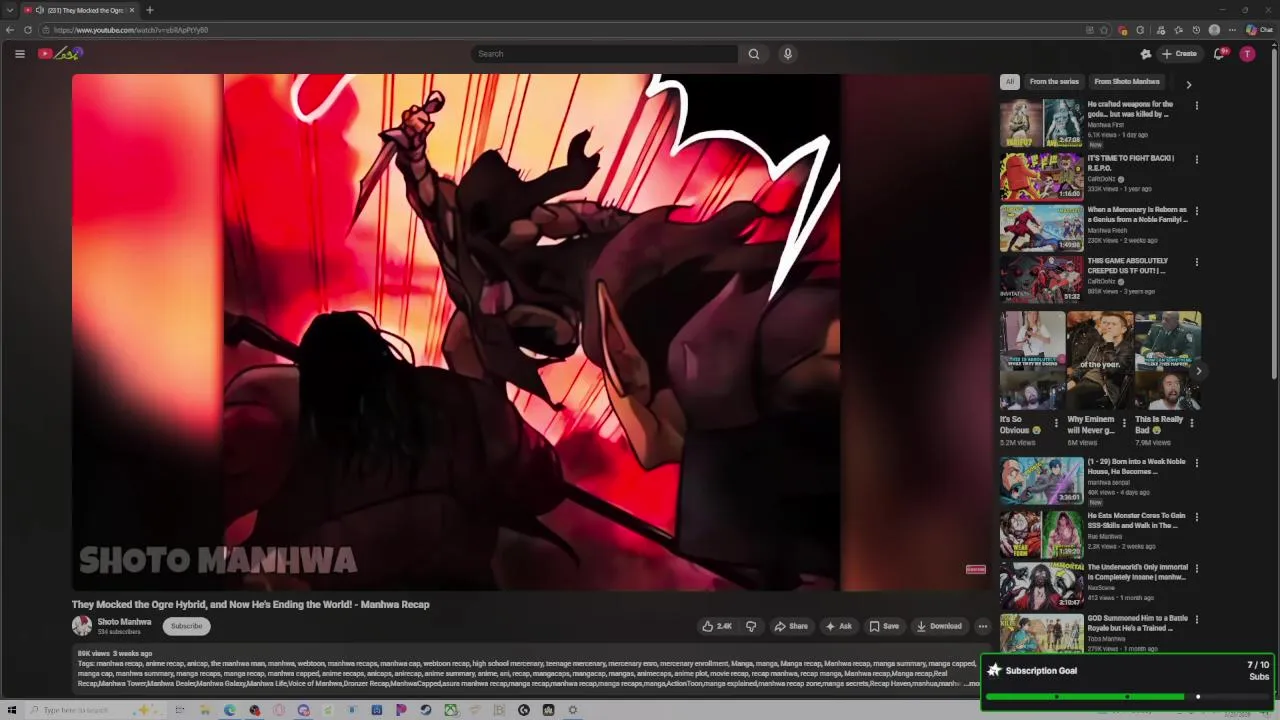The image size is (1280, 720).
Task: Open options for Underworld's Only Immortal video
Action: [1197, 569]
